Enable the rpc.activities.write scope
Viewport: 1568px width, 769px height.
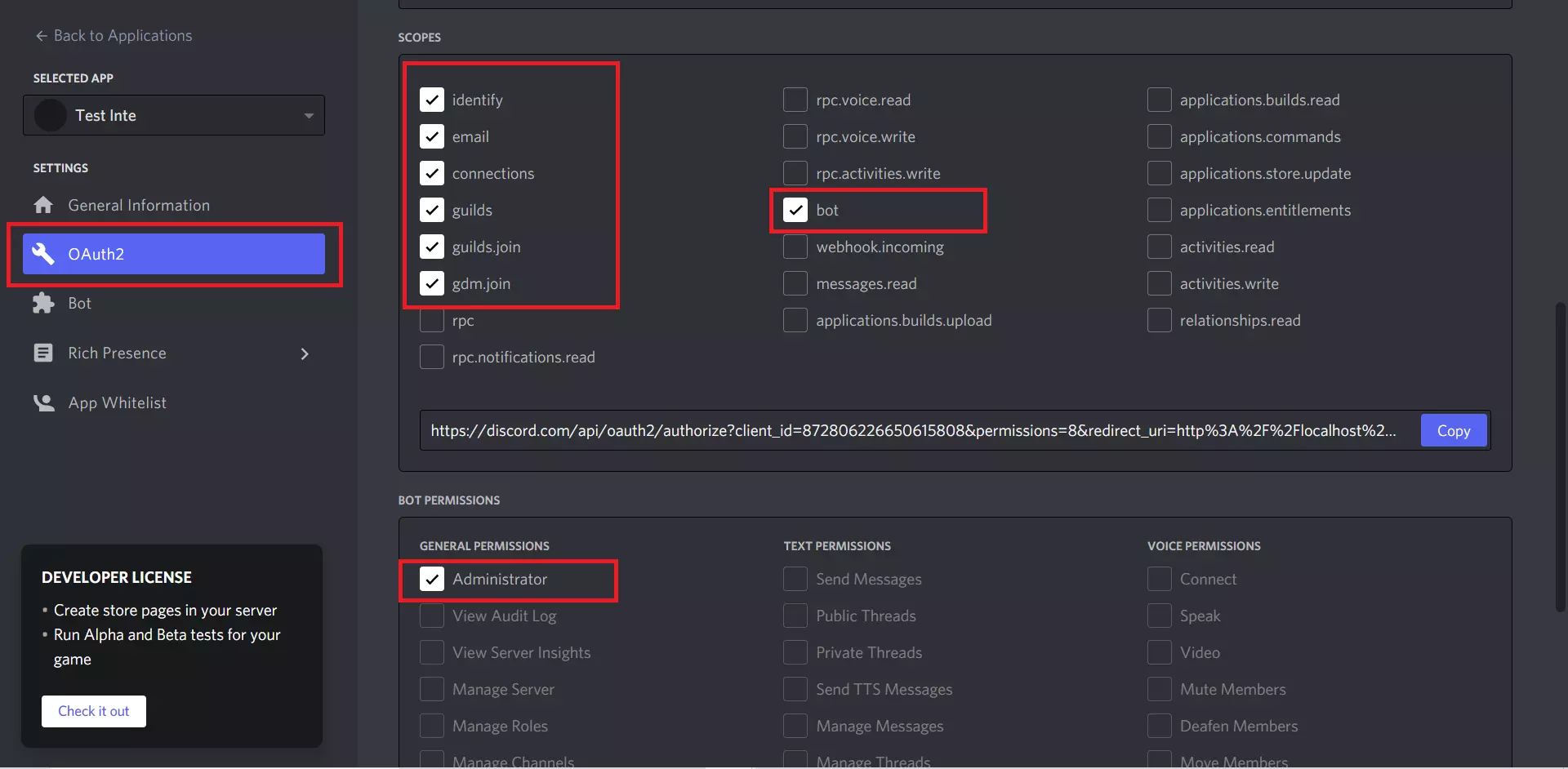point(795,173)
